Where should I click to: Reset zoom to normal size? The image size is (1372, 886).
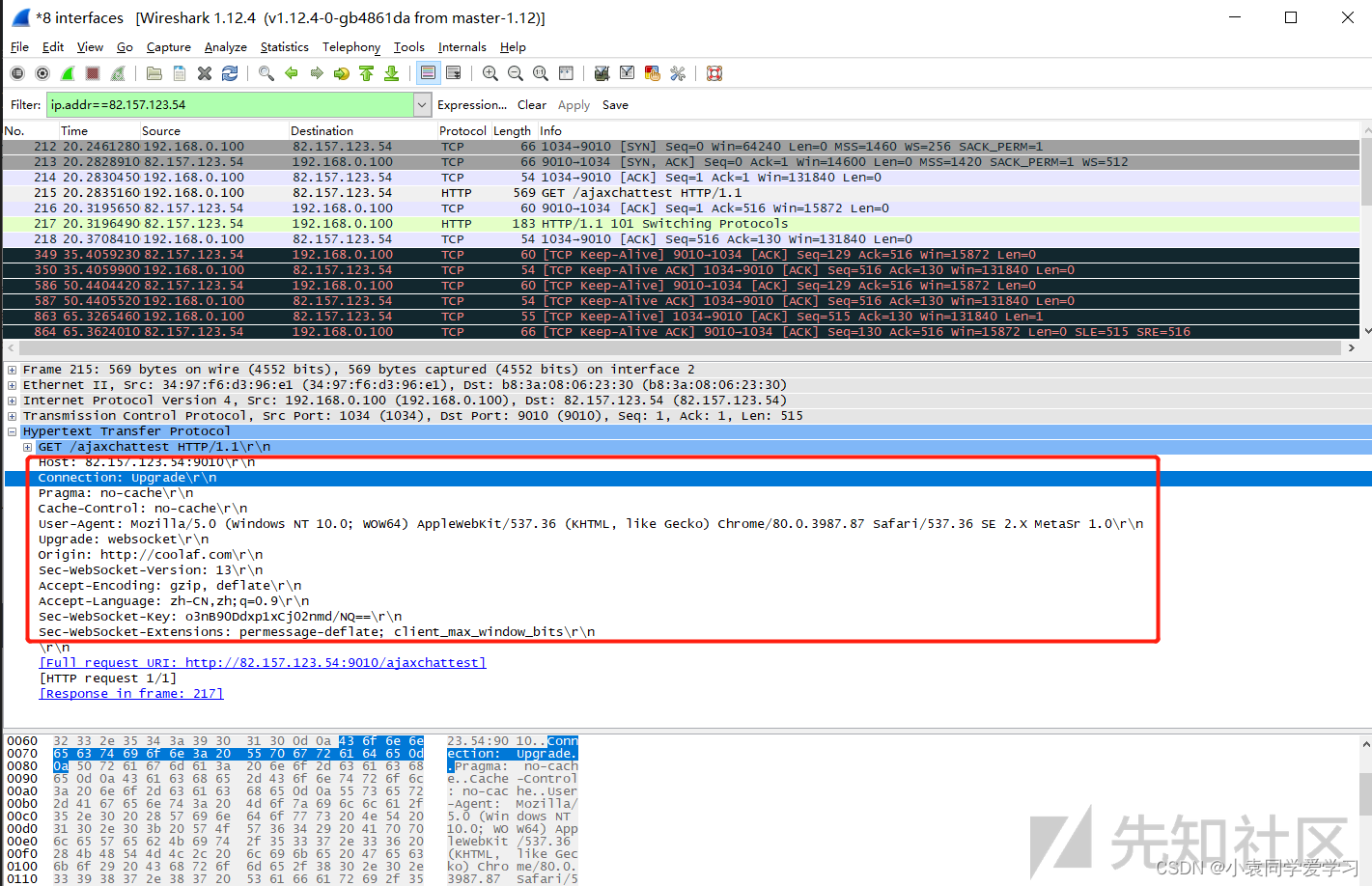pos(541,73)
